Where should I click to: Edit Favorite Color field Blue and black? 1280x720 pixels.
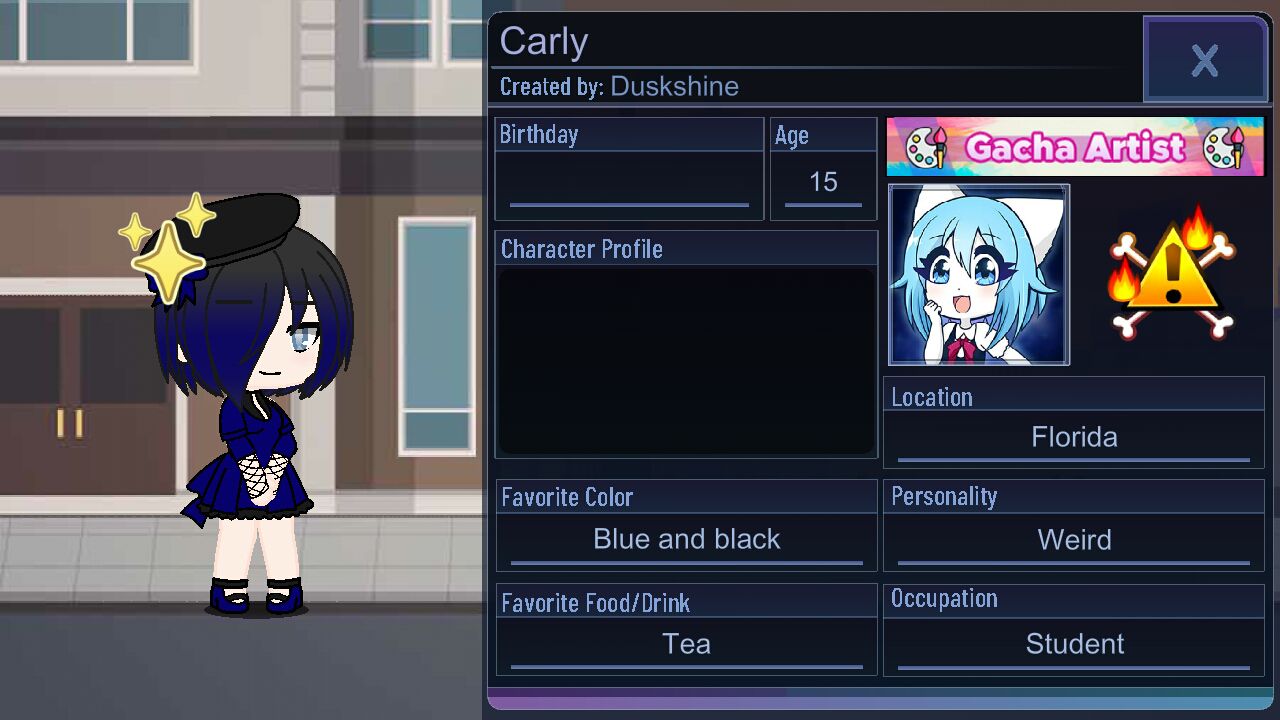(686, 540)
